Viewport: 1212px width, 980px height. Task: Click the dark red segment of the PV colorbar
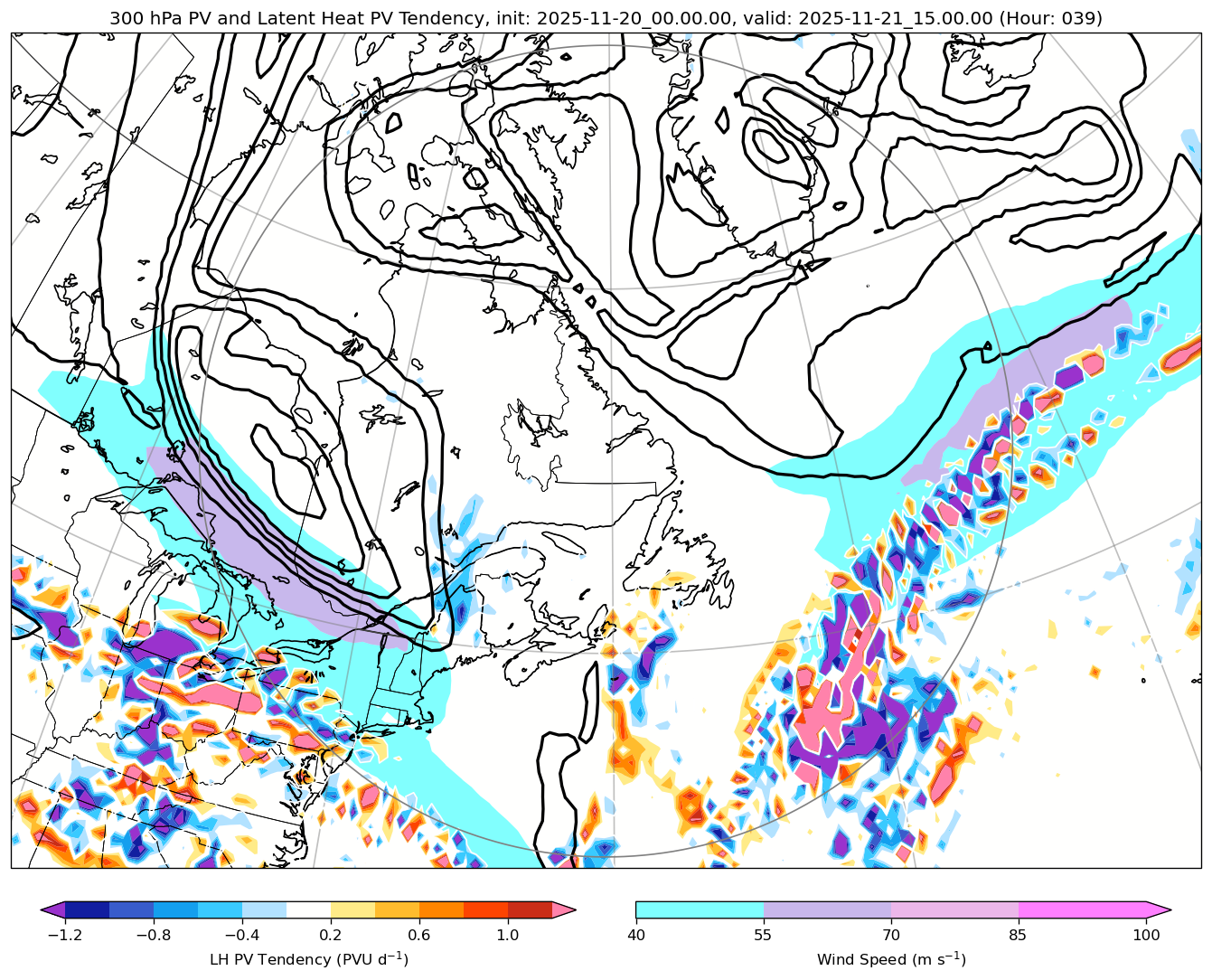[530, 909]
